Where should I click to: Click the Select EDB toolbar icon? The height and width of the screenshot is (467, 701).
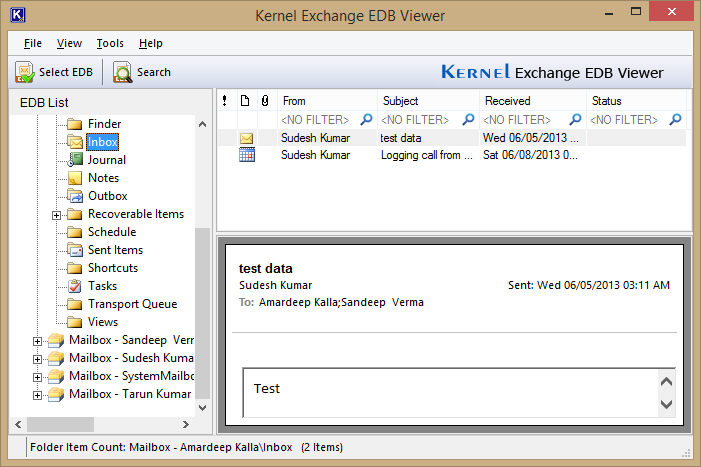(25, 72)
